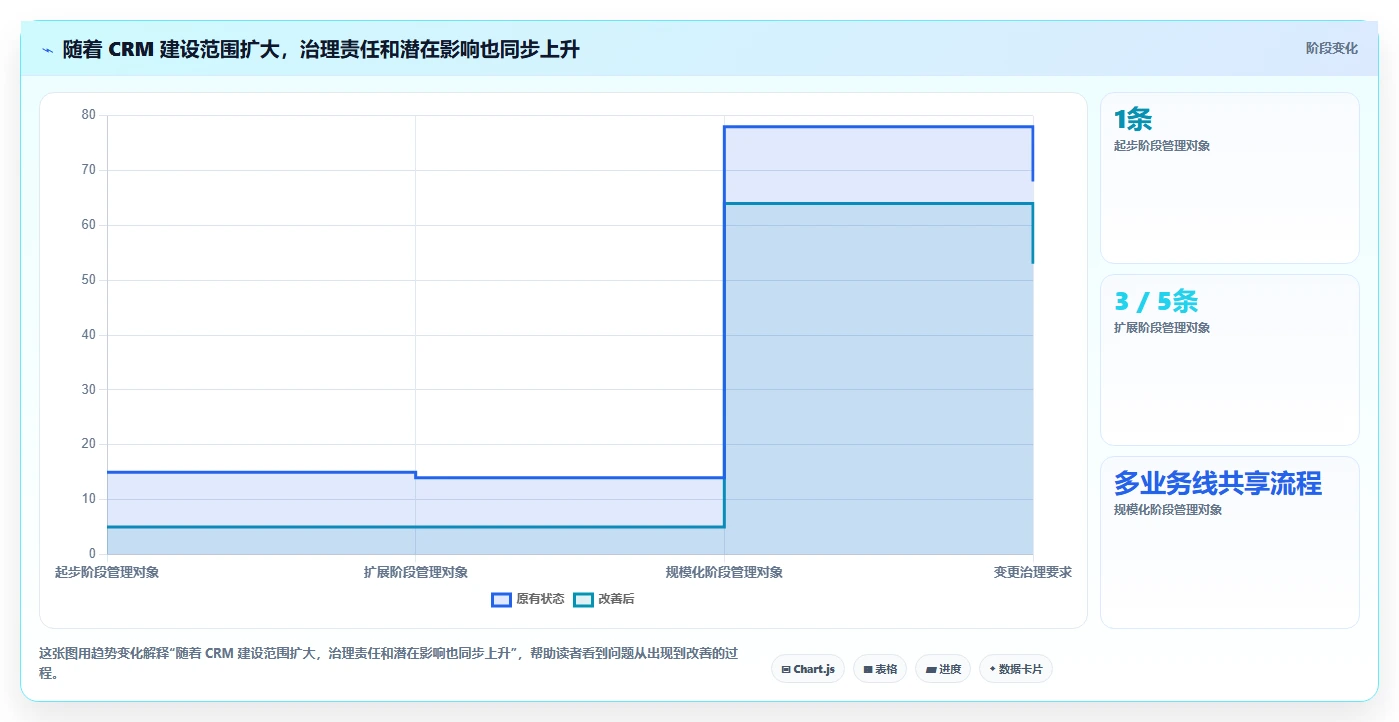The image size is (1399, 722).
Task: Select the 1条 data card value
Action: click(1133, 119)
